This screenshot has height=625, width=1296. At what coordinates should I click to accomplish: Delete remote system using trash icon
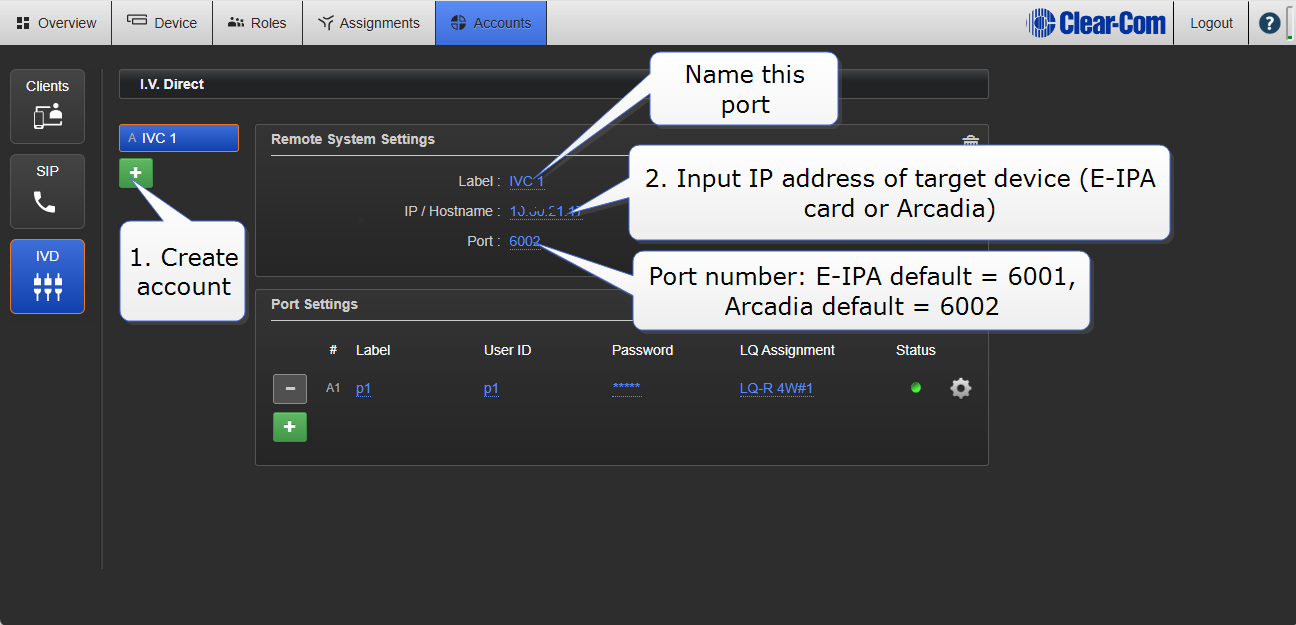click(969, 142)
